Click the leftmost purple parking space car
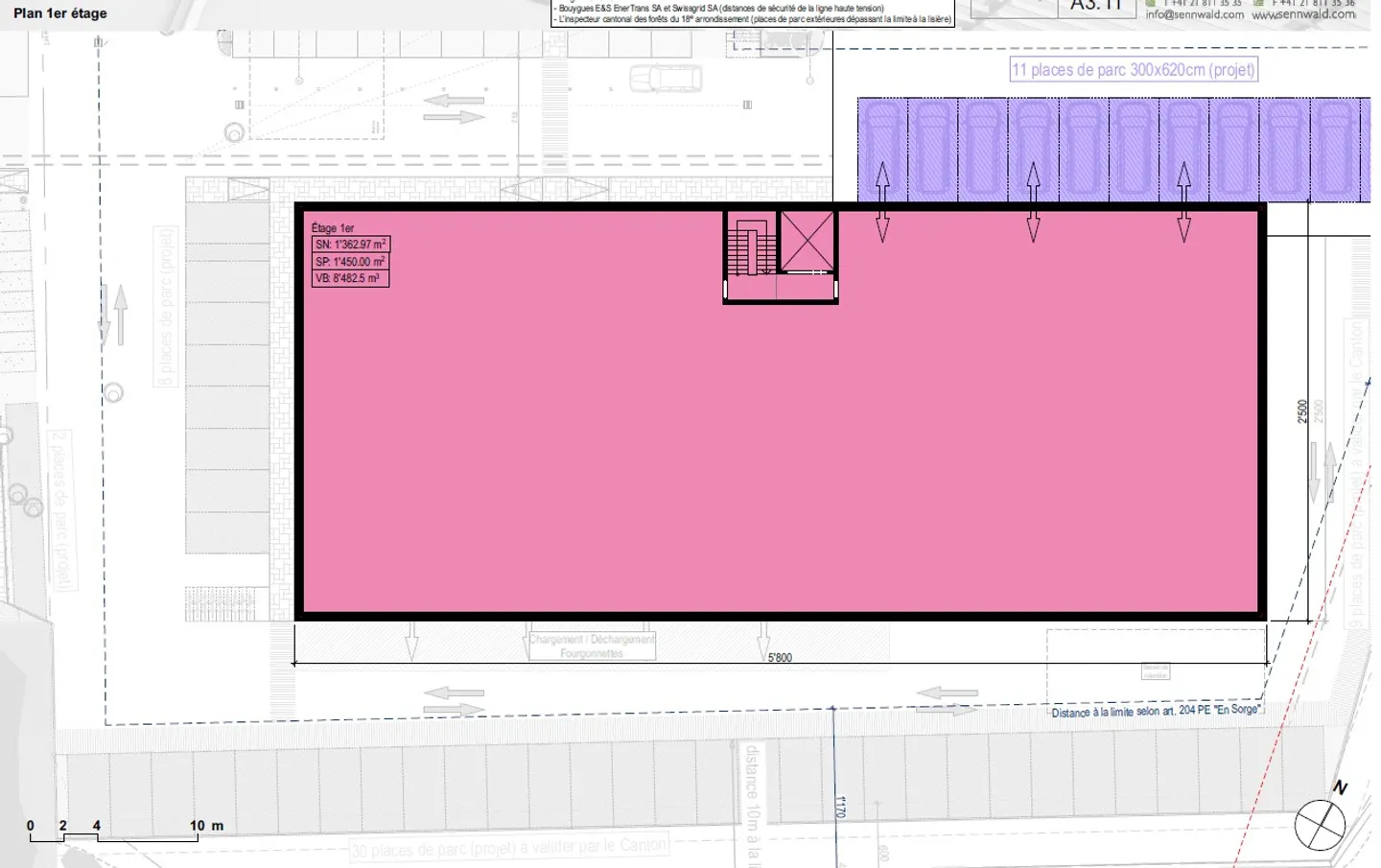The width and height of the screenshot is (1381, 868). click(882, 147)
